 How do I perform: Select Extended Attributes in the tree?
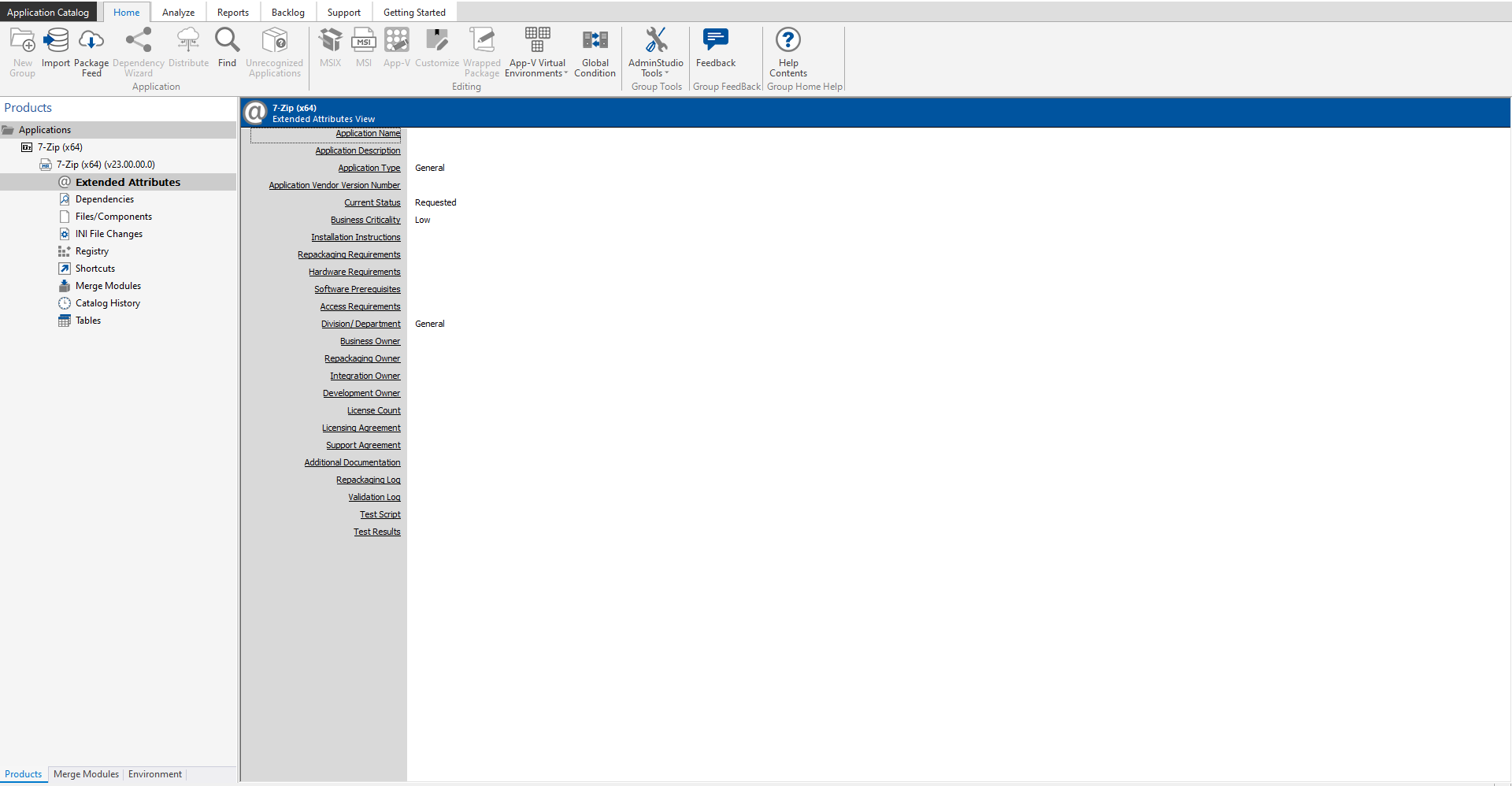(128, 182)
